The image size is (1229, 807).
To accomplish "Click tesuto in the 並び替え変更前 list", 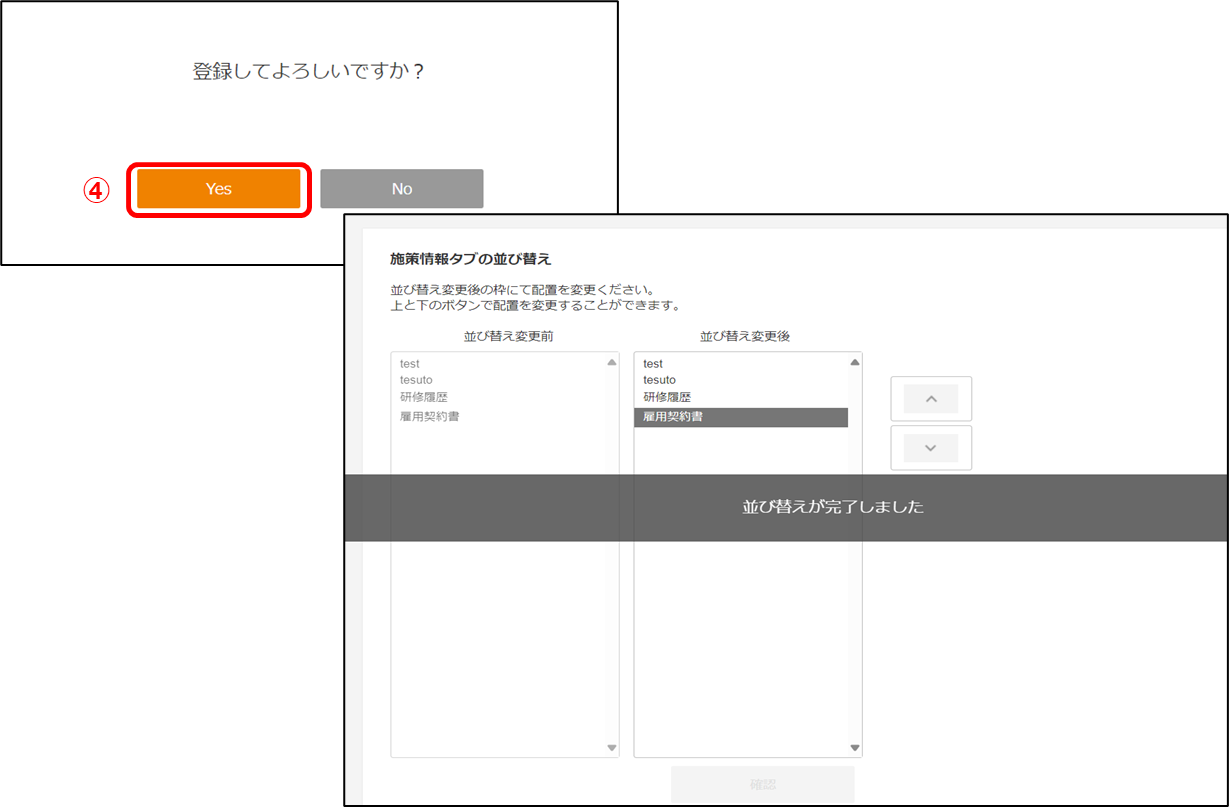I will [x=416, y=380].
